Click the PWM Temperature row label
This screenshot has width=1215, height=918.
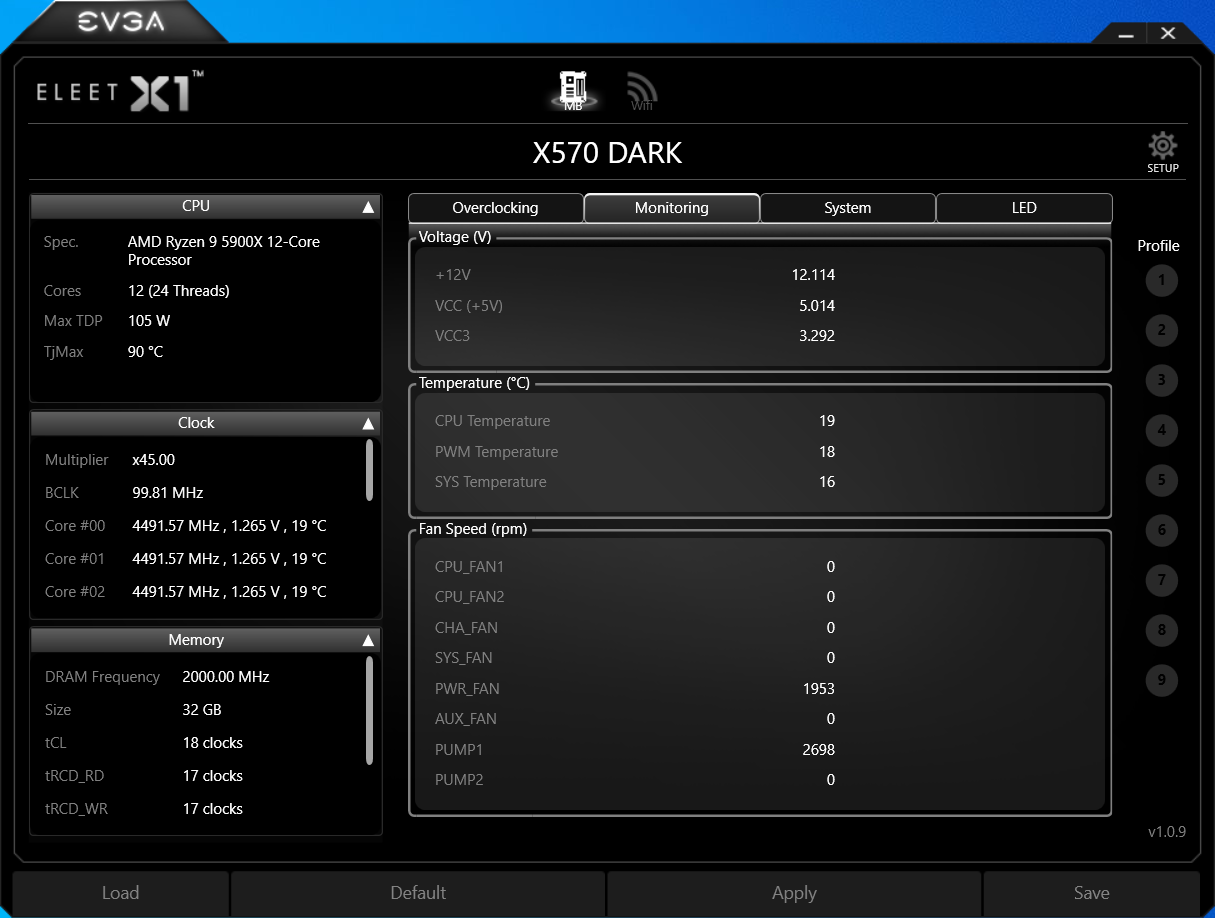click(496, 452)
